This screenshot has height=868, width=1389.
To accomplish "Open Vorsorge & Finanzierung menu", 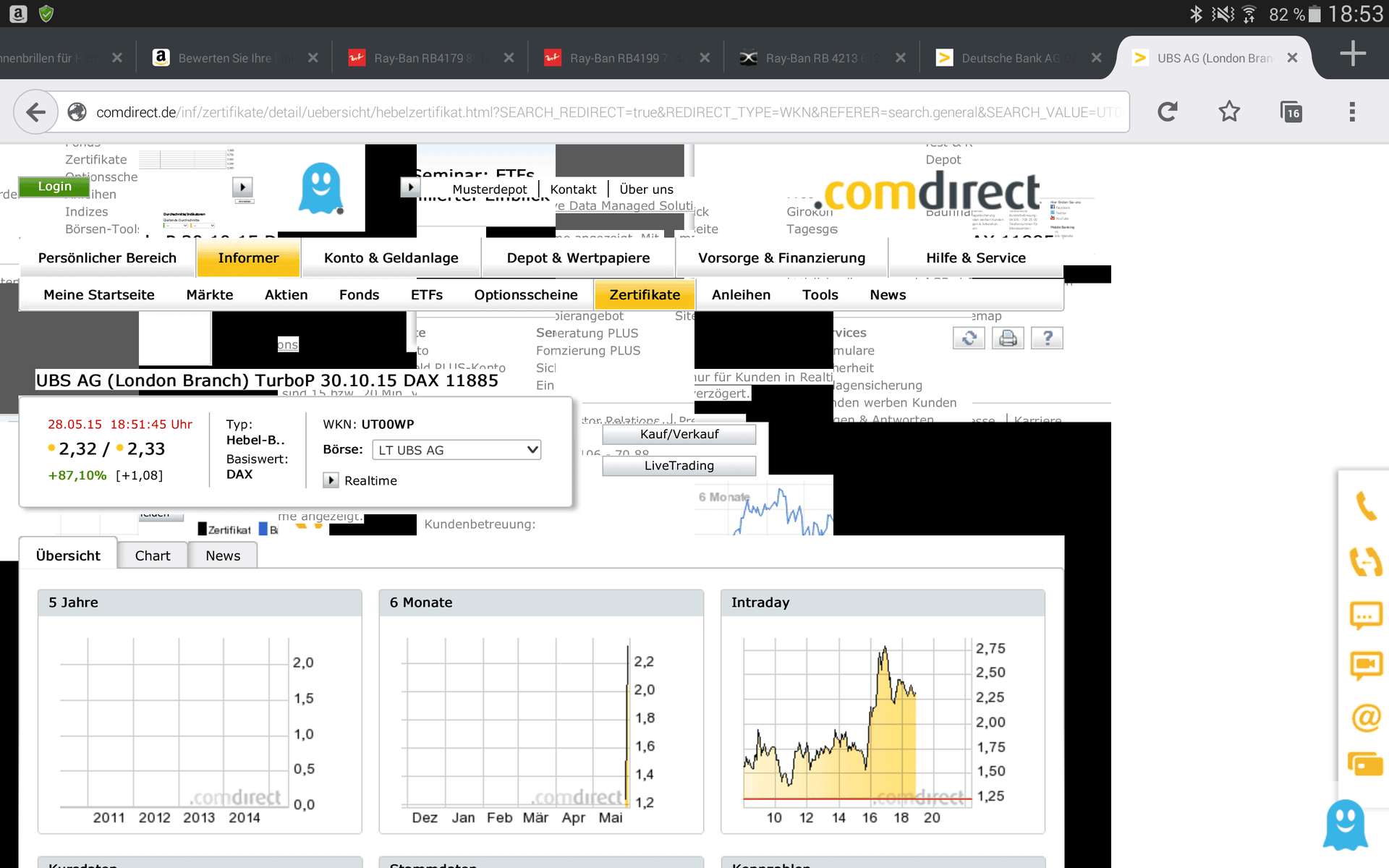I will click(781, 258).
